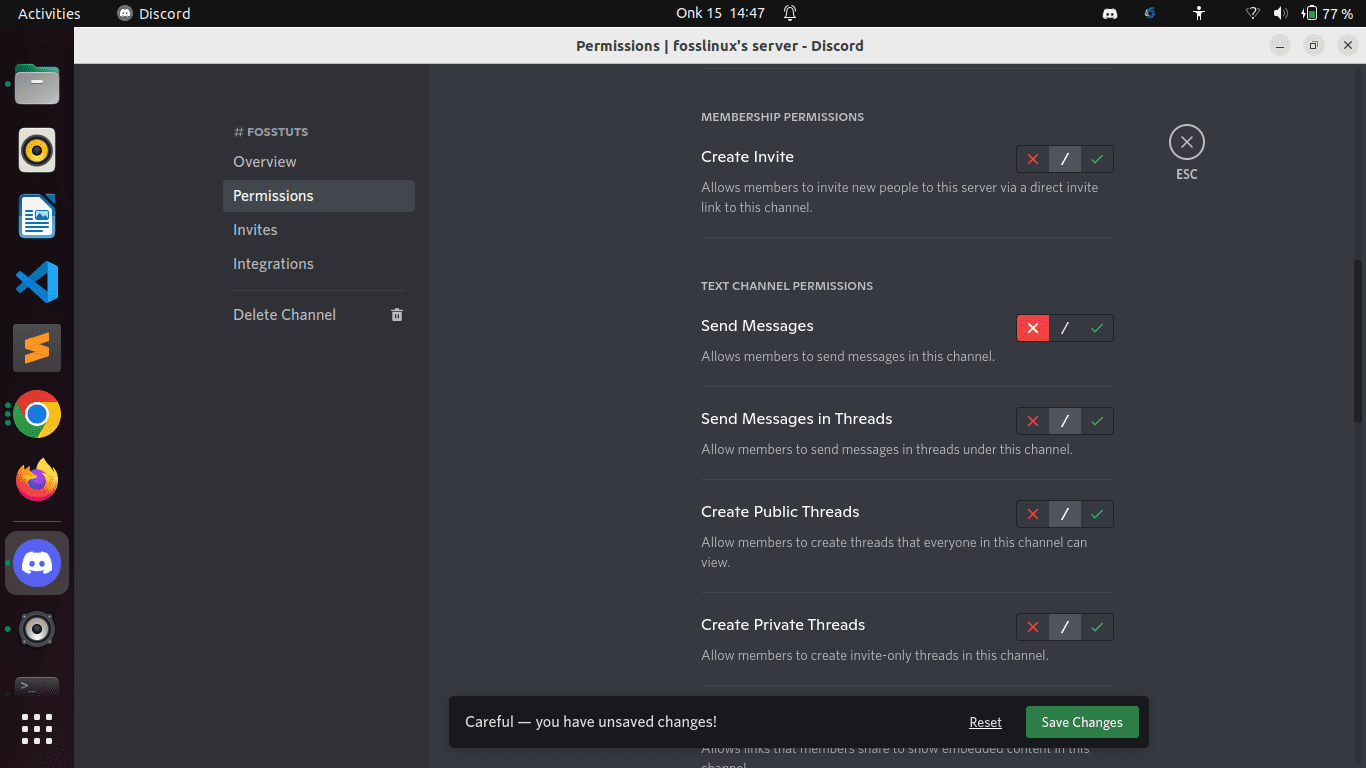Allow Create Invite with green check
The image size is (1366, 768).
coord(1097,159)
